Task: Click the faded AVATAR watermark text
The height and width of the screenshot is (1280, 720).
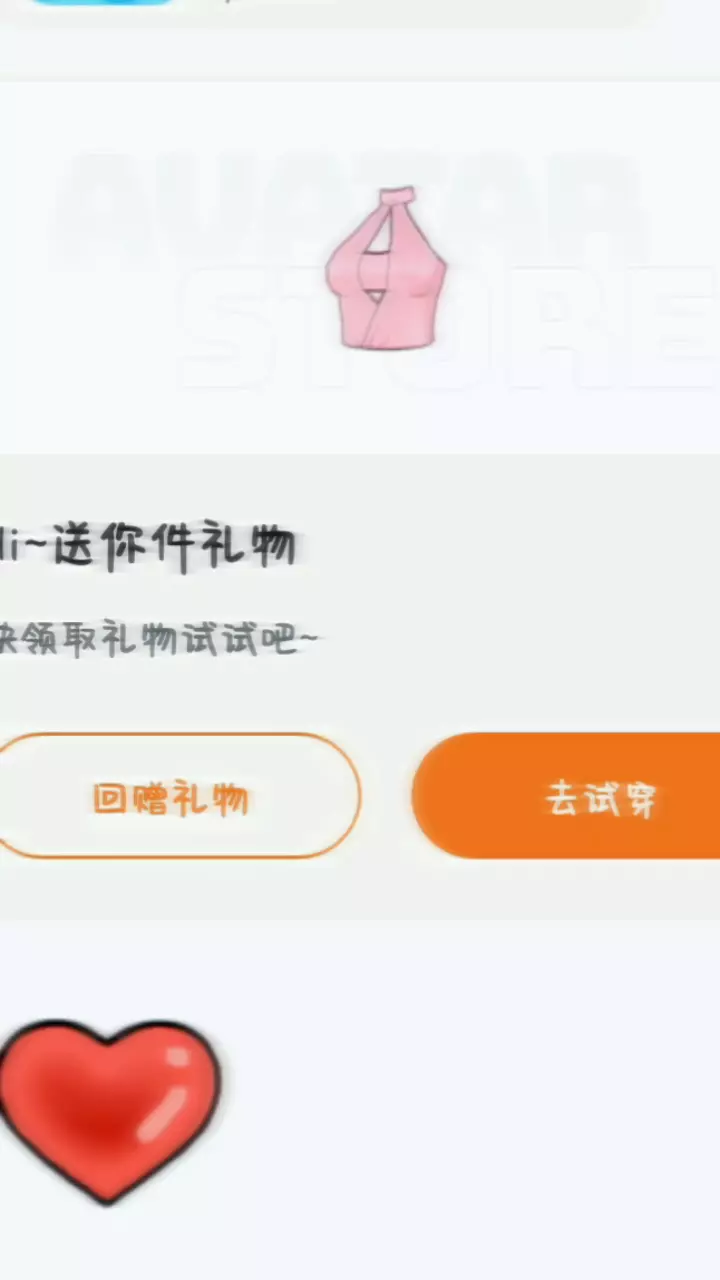Action: [x=350, y=205]
